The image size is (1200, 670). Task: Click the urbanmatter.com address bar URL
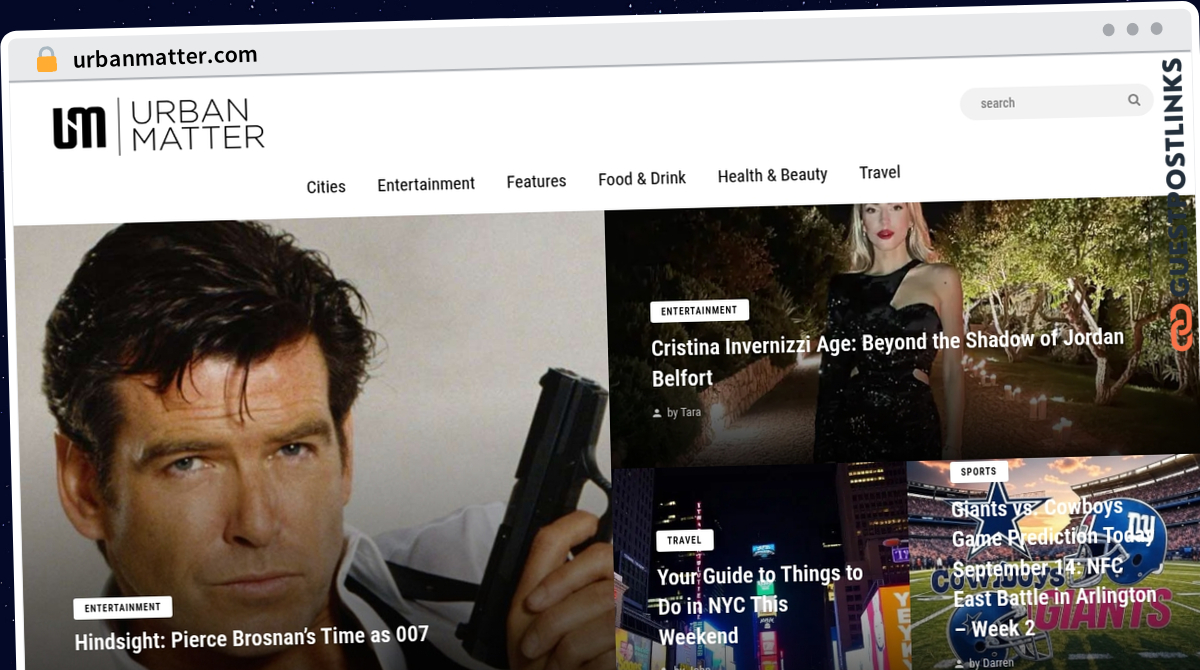[x=165, y=57]
